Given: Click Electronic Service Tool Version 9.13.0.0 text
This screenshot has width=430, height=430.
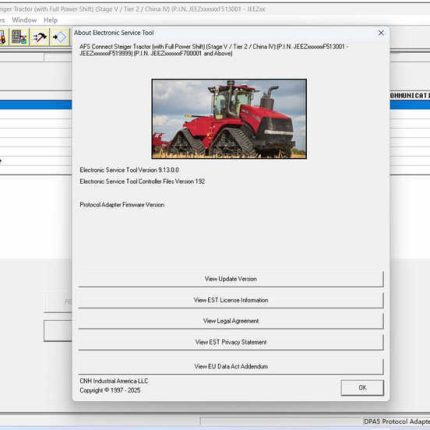Looking at the screenshot, I should tap(129, 170).
